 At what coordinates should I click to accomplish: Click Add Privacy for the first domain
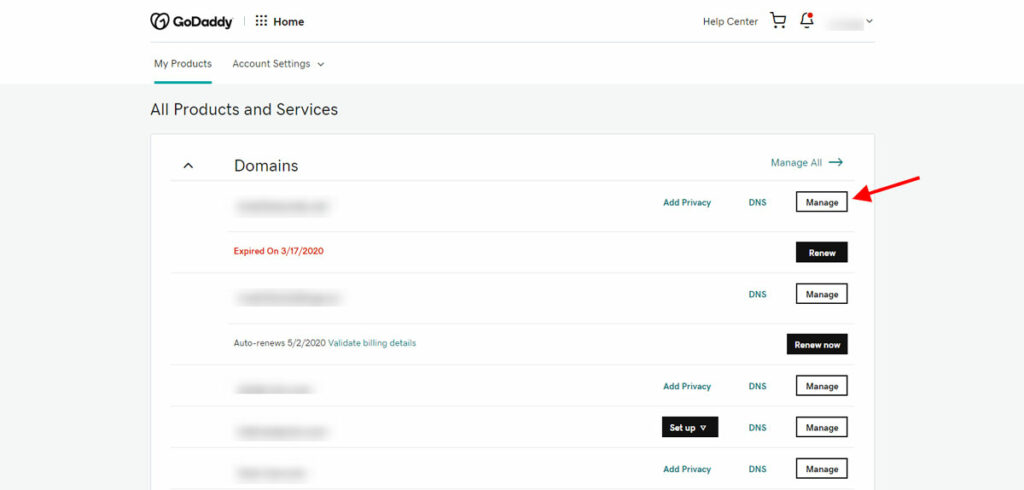tap(687, 203)
